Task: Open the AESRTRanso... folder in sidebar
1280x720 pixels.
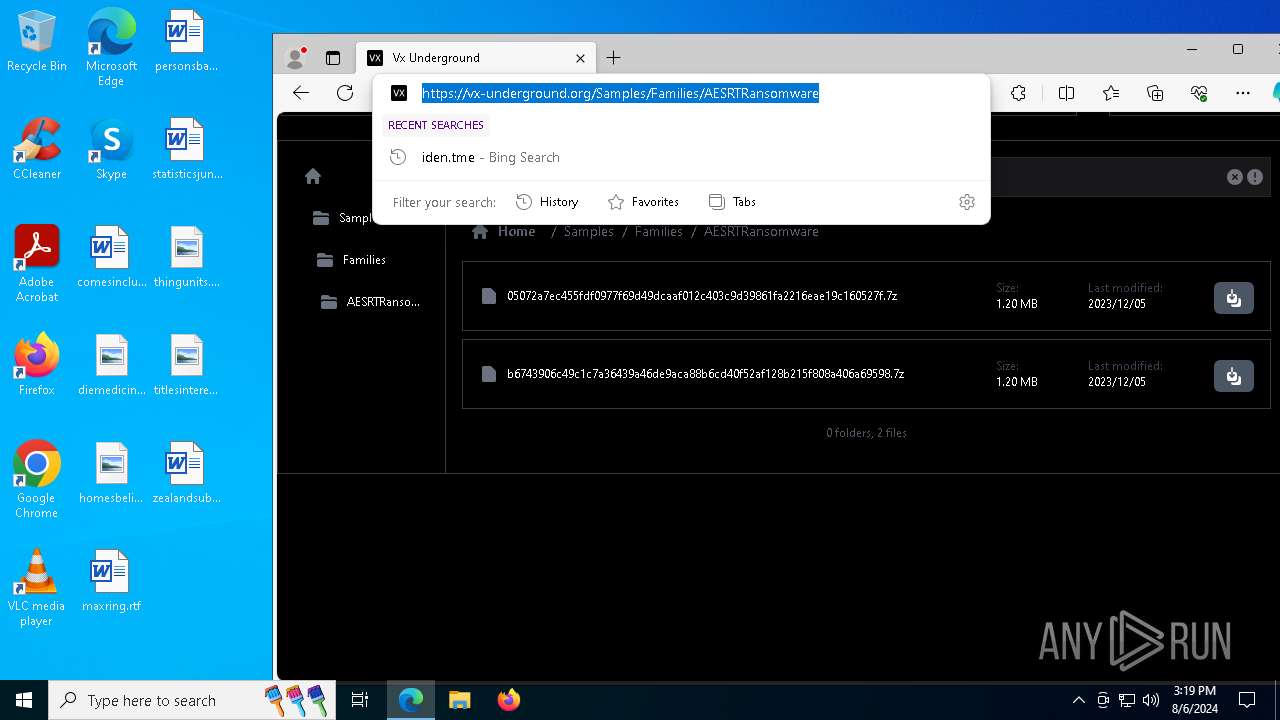Action: [x=371, y=302]
